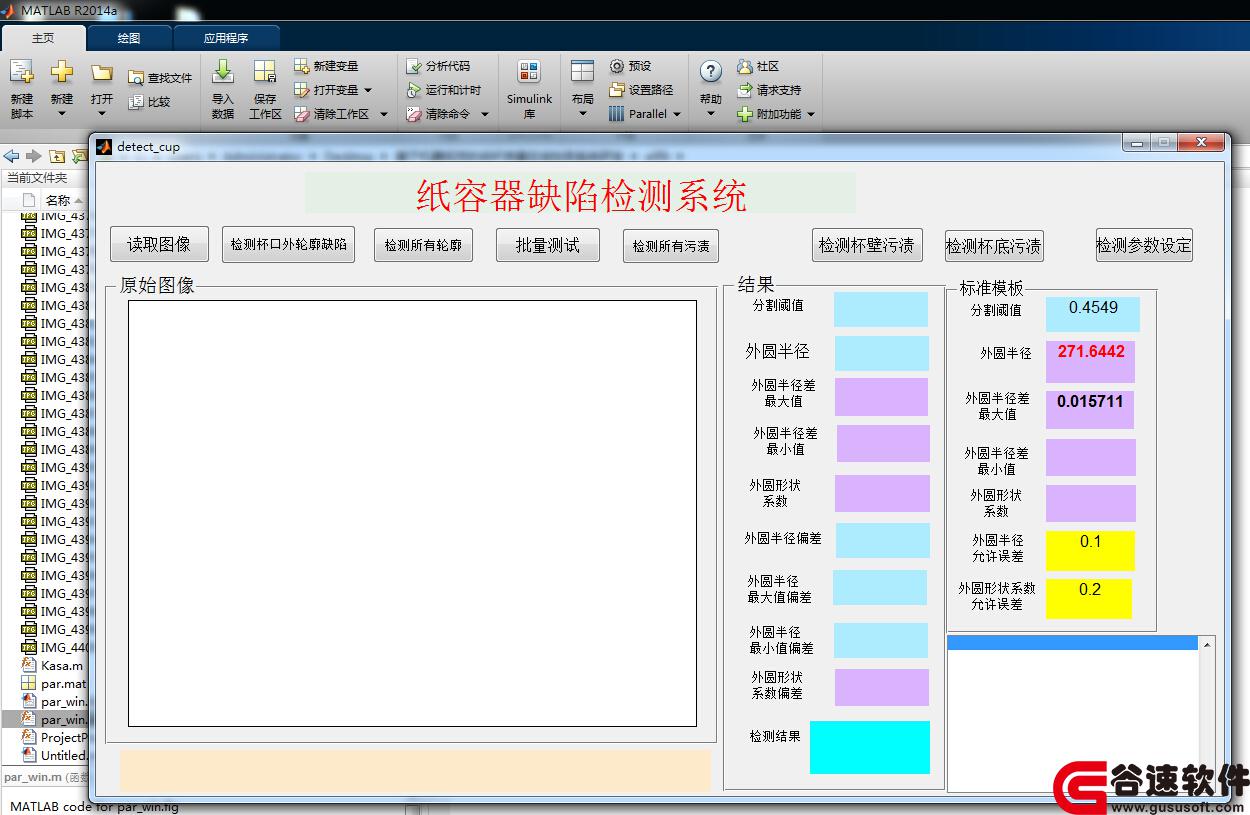Open the Simulink 库 library icon
The height and width of the screenshot is (815, 1250).
[x=529, y=72]
